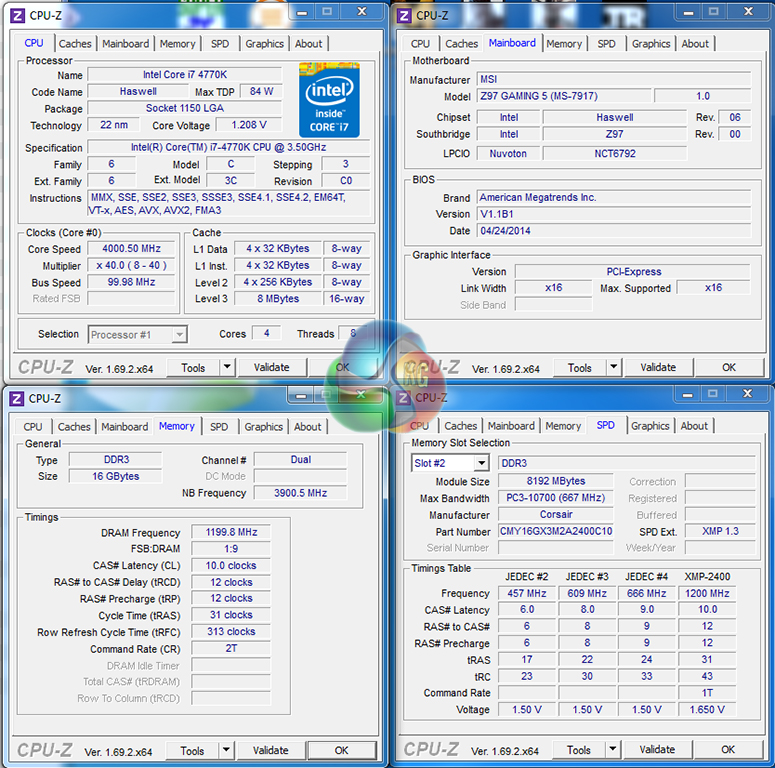Image resolution: width=775 pixels, height=768 pixels.
Task: Click the CPU-Z title icon of the DDR3 timings window
Action: [x=17, y=398]
